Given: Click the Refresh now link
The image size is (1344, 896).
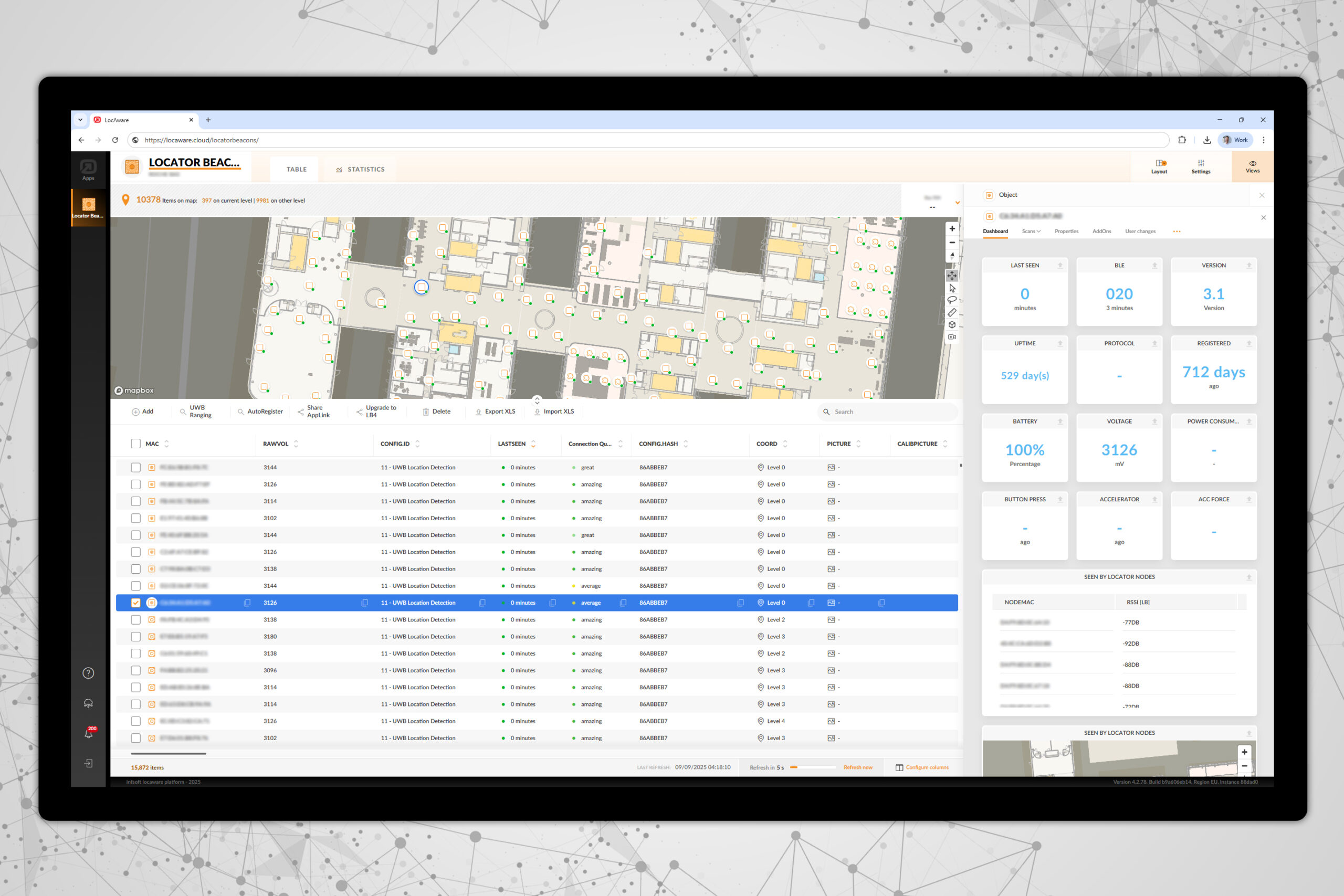Looking at the screenshot, I should [x=858, y=767].
